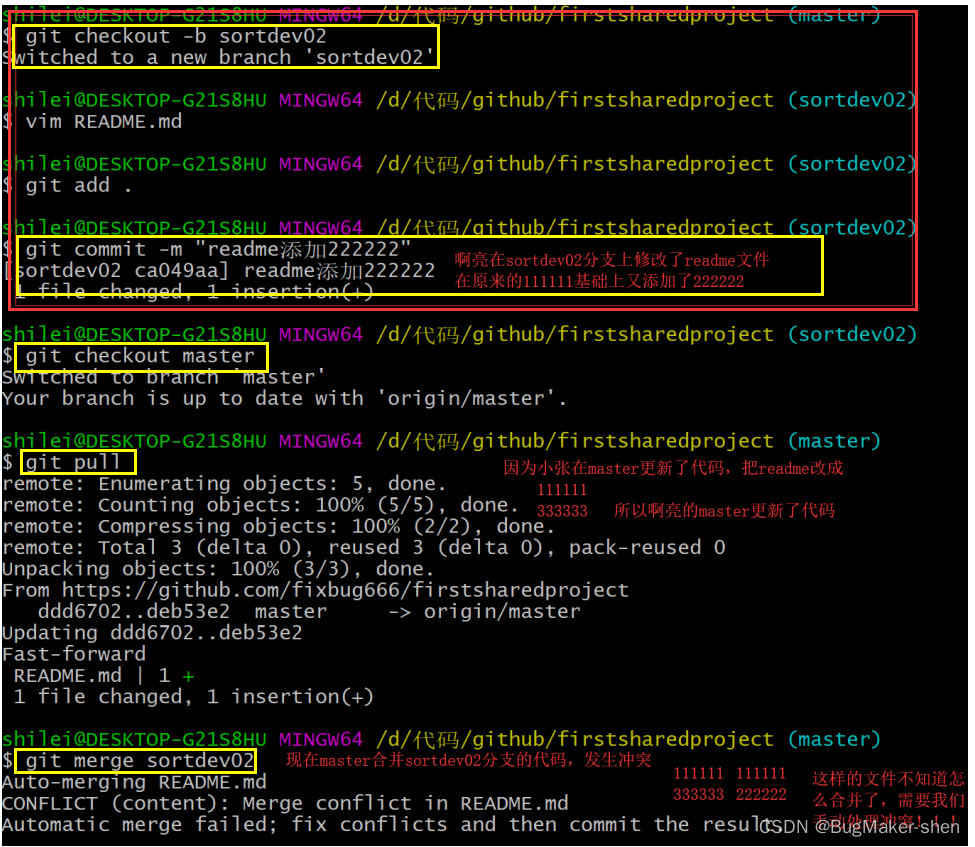975x847 pixels.
Task: Click 'remote: Compressing objects: 100% (2/2)' line
Action: (278, 526)
